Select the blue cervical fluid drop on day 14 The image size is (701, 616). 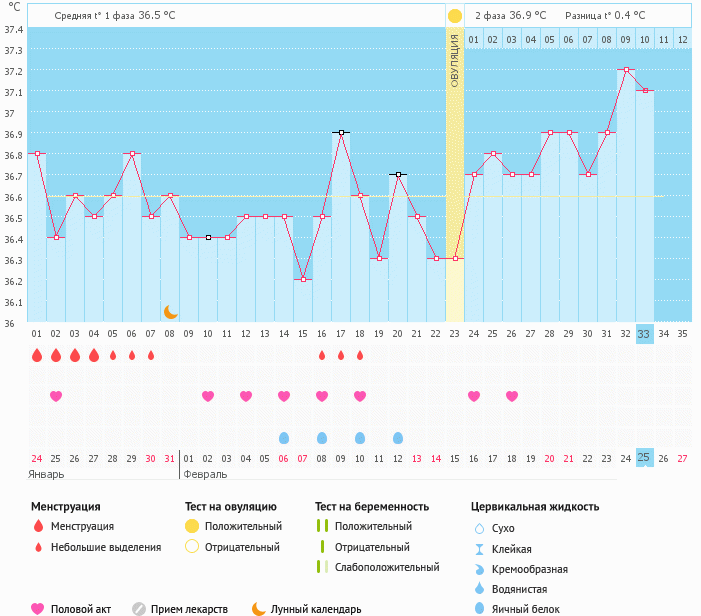[284, 438]
